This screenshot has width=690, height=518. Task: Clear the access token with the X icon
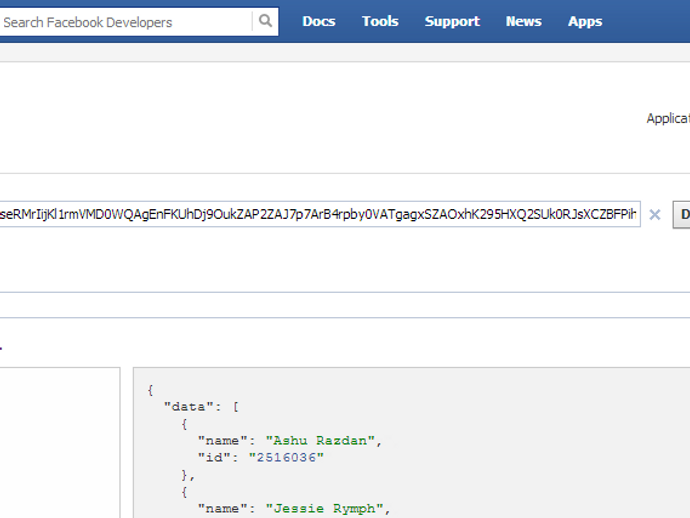tap(655, 214)
